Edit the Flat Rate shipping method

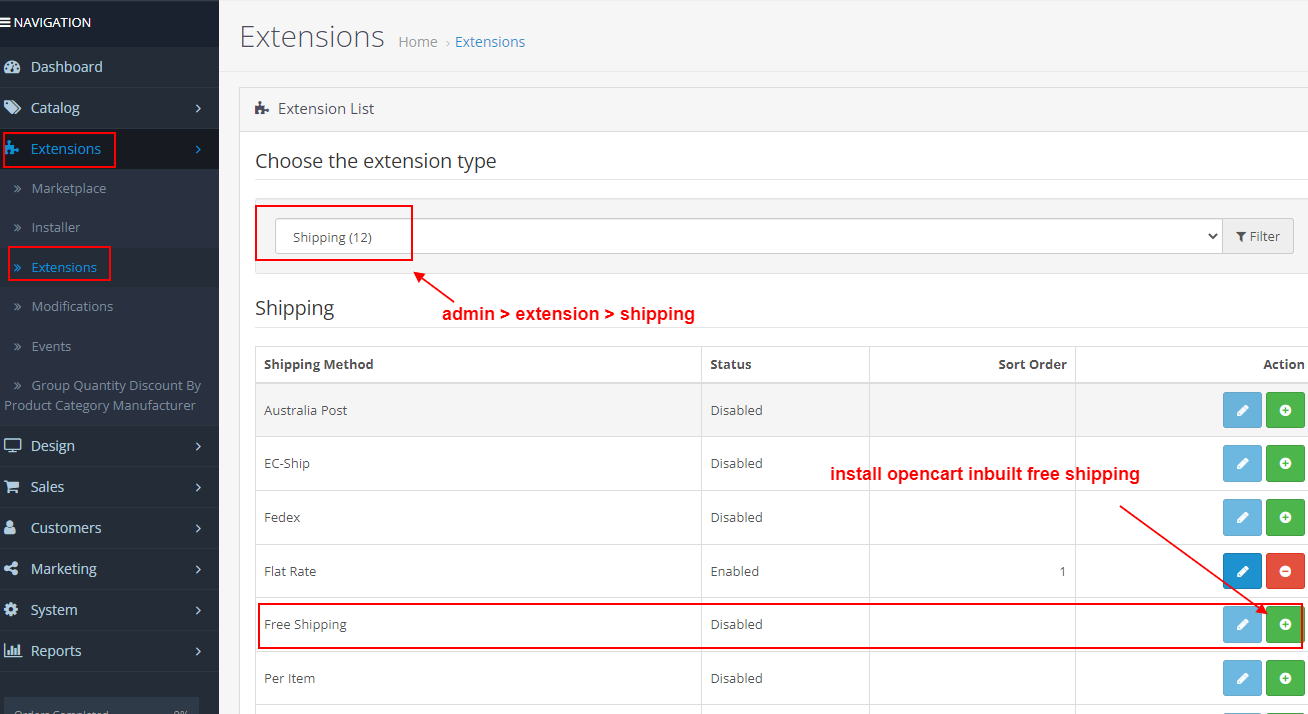coord(1242,570)
